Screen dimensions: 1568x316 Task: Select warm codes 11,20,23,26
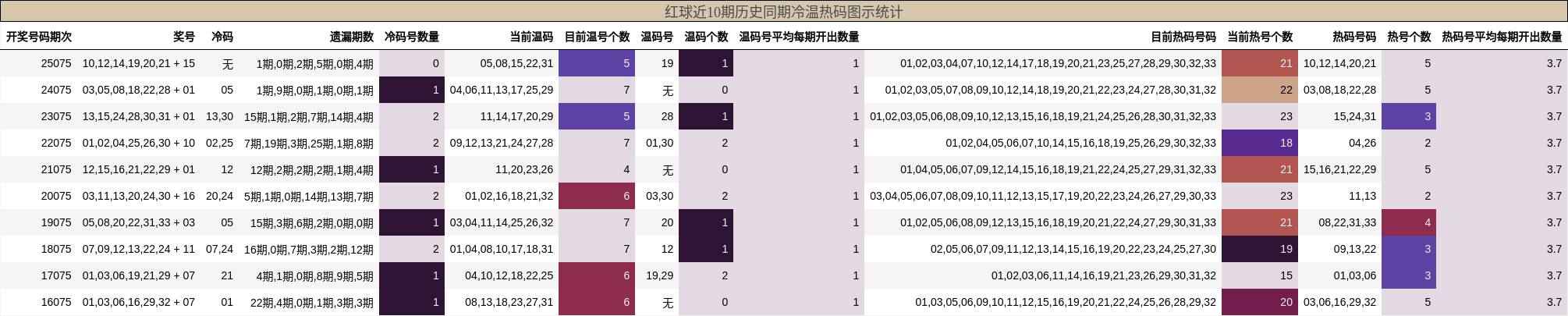point(524,169)
